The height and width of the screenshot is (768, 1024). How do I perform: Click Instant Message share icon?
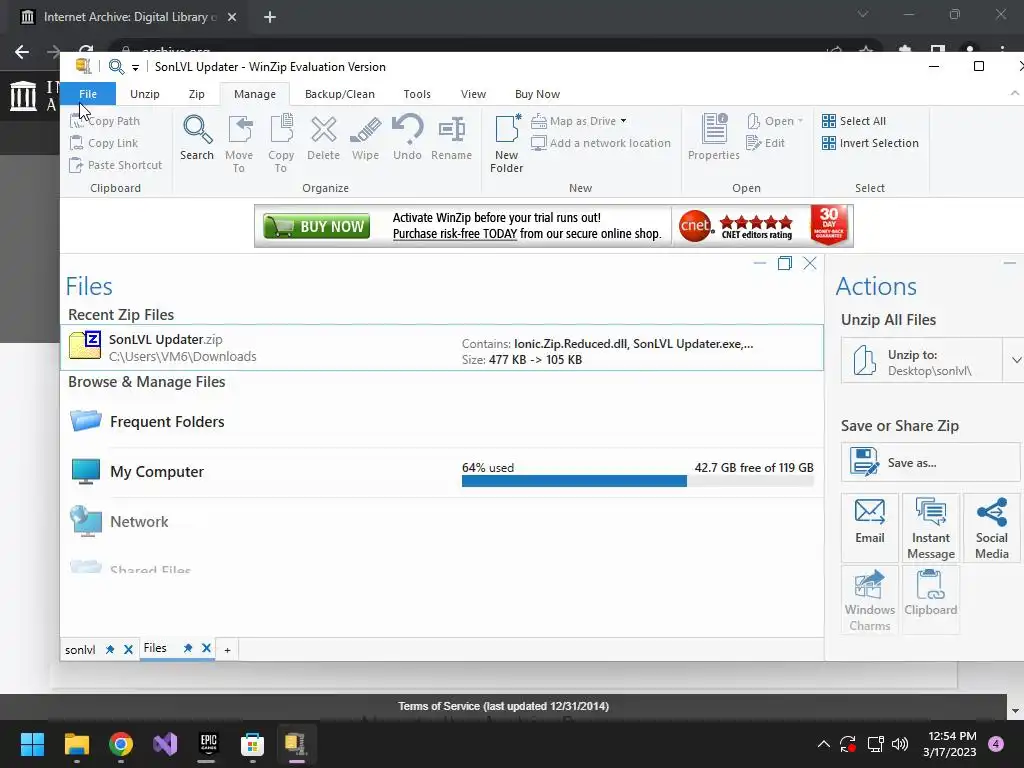coord(931,528)
